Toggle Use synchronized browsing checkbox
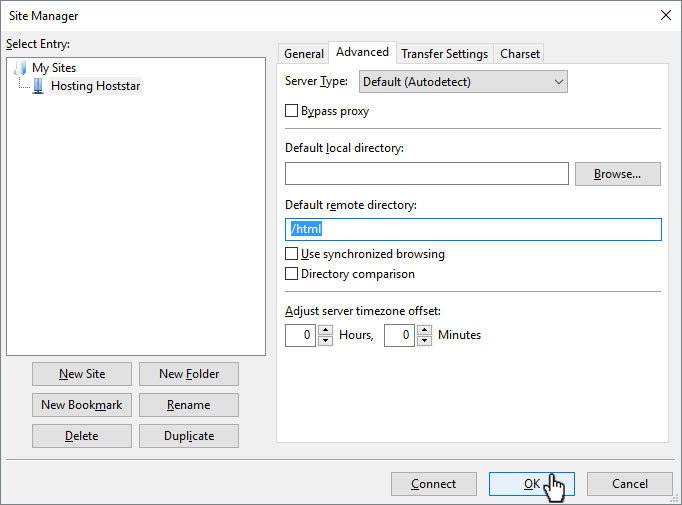The image size is (682, 505). coord(291,254)
